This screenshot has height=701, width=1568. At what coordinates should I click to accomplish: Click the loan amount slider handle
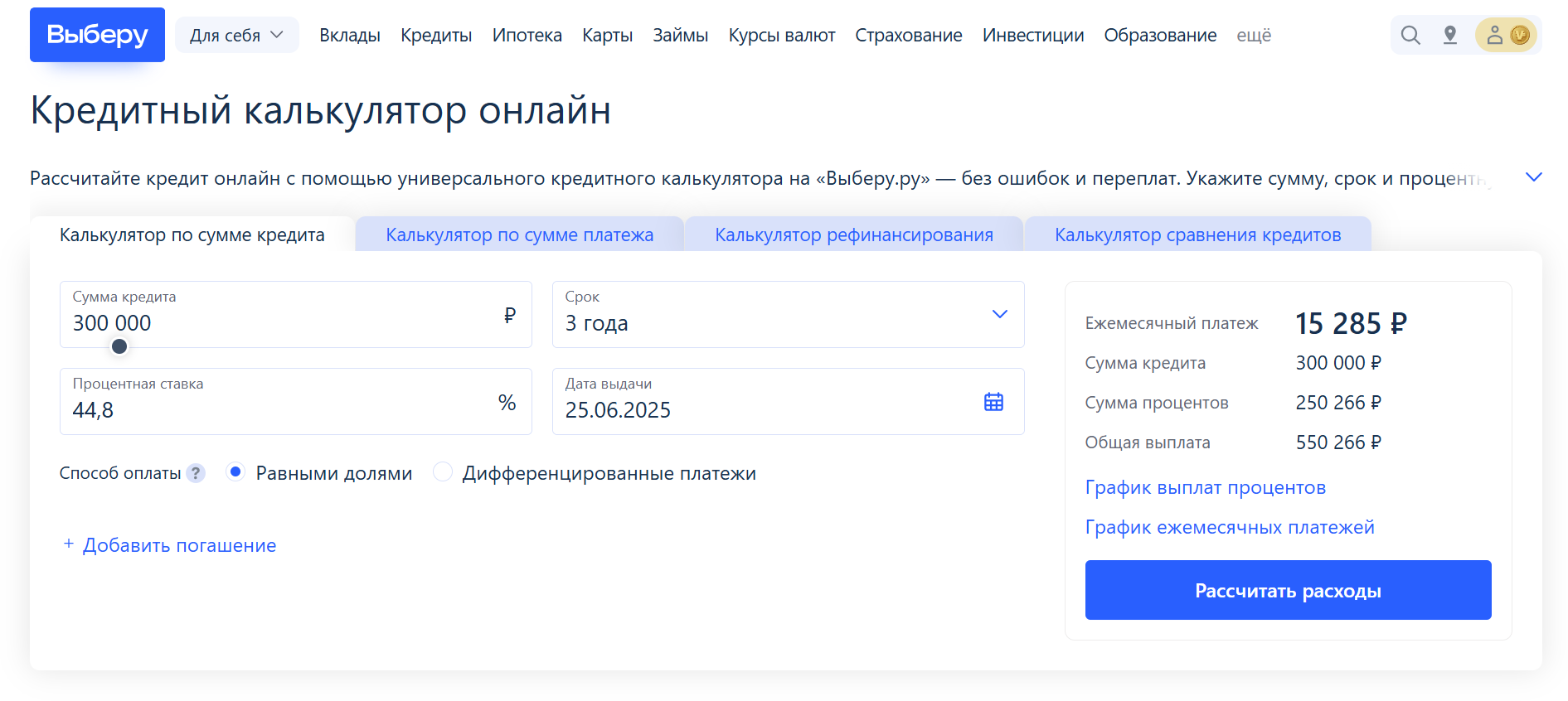tap(119, 346)
